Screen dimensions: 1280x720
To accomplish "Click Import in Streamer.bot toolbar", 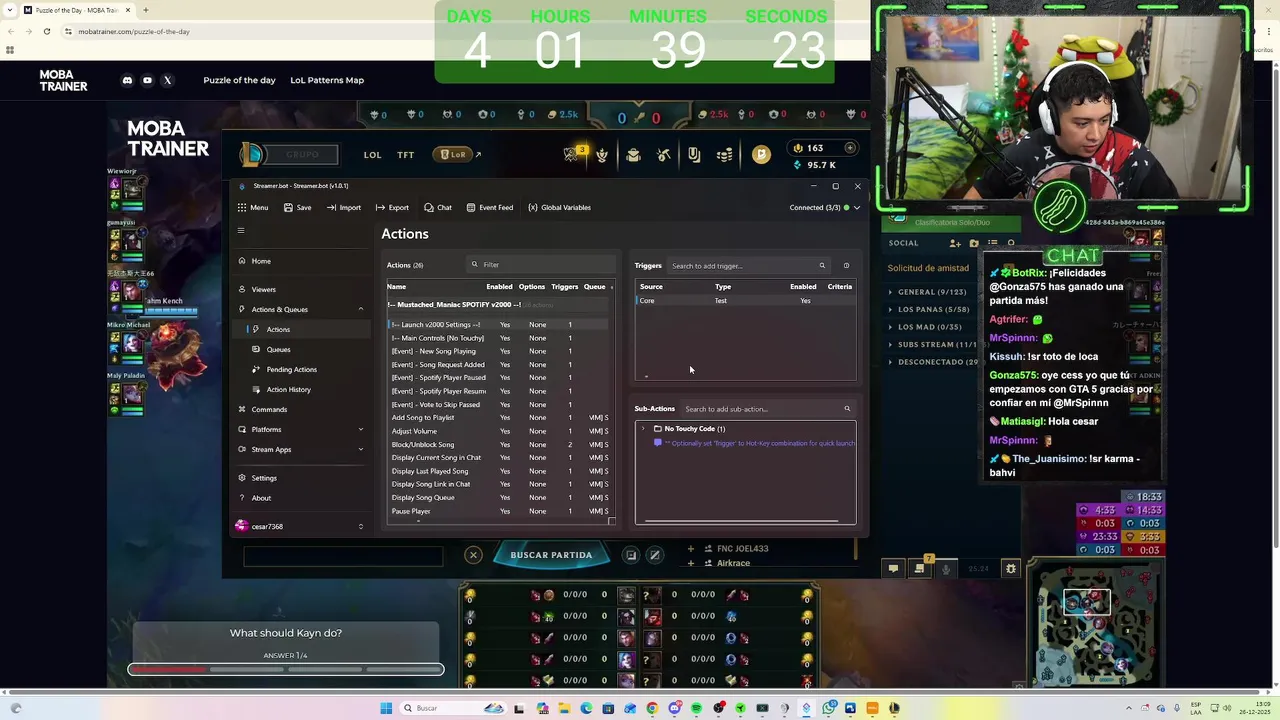I will pyautogui.click(x=343, y=207).
